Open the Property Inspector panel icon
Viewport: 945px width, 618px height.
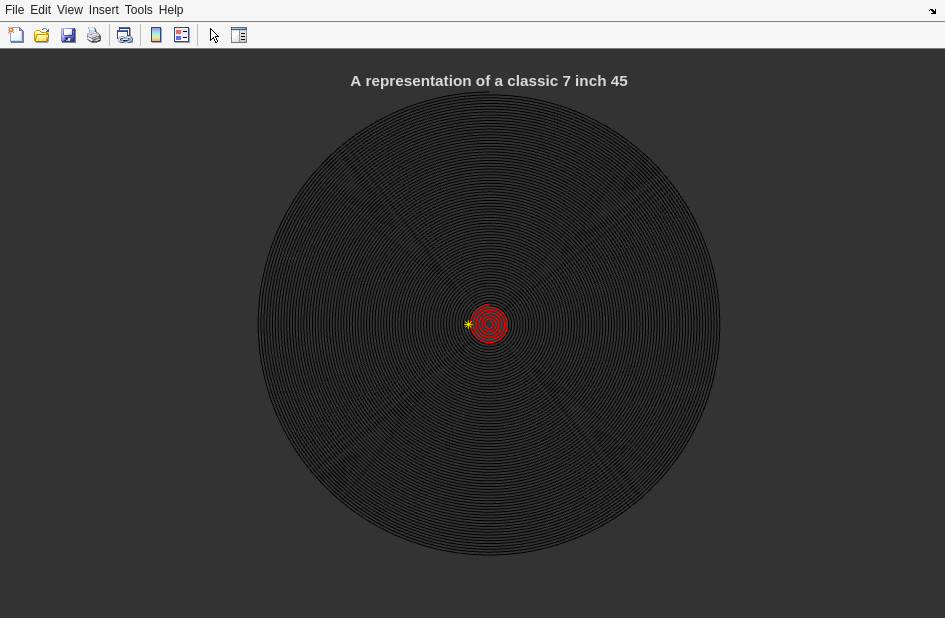point(239,35)
